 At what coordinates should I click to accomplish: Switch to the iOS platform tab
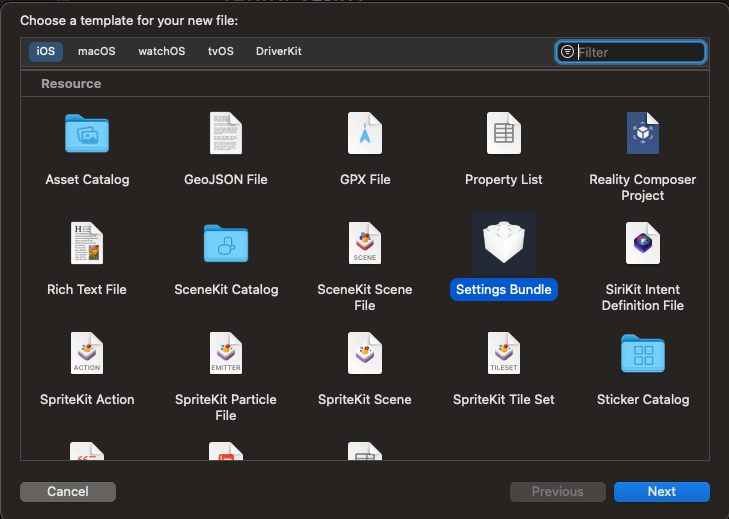(46, 51)
